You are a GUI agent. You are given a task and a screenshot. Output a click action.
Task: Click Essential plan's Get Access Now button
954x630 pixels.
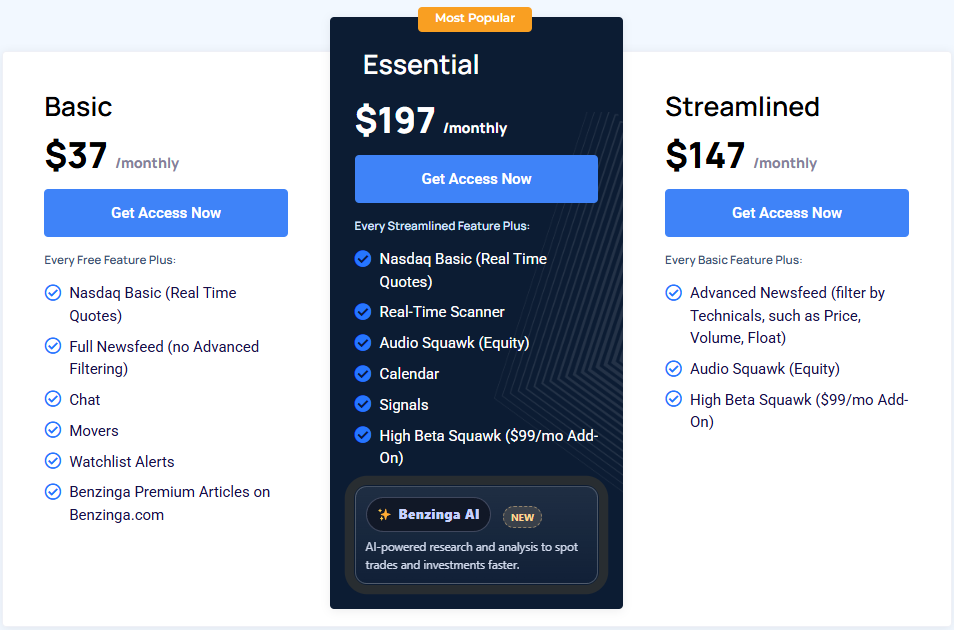pyautogui.click(x=476, y=179)
